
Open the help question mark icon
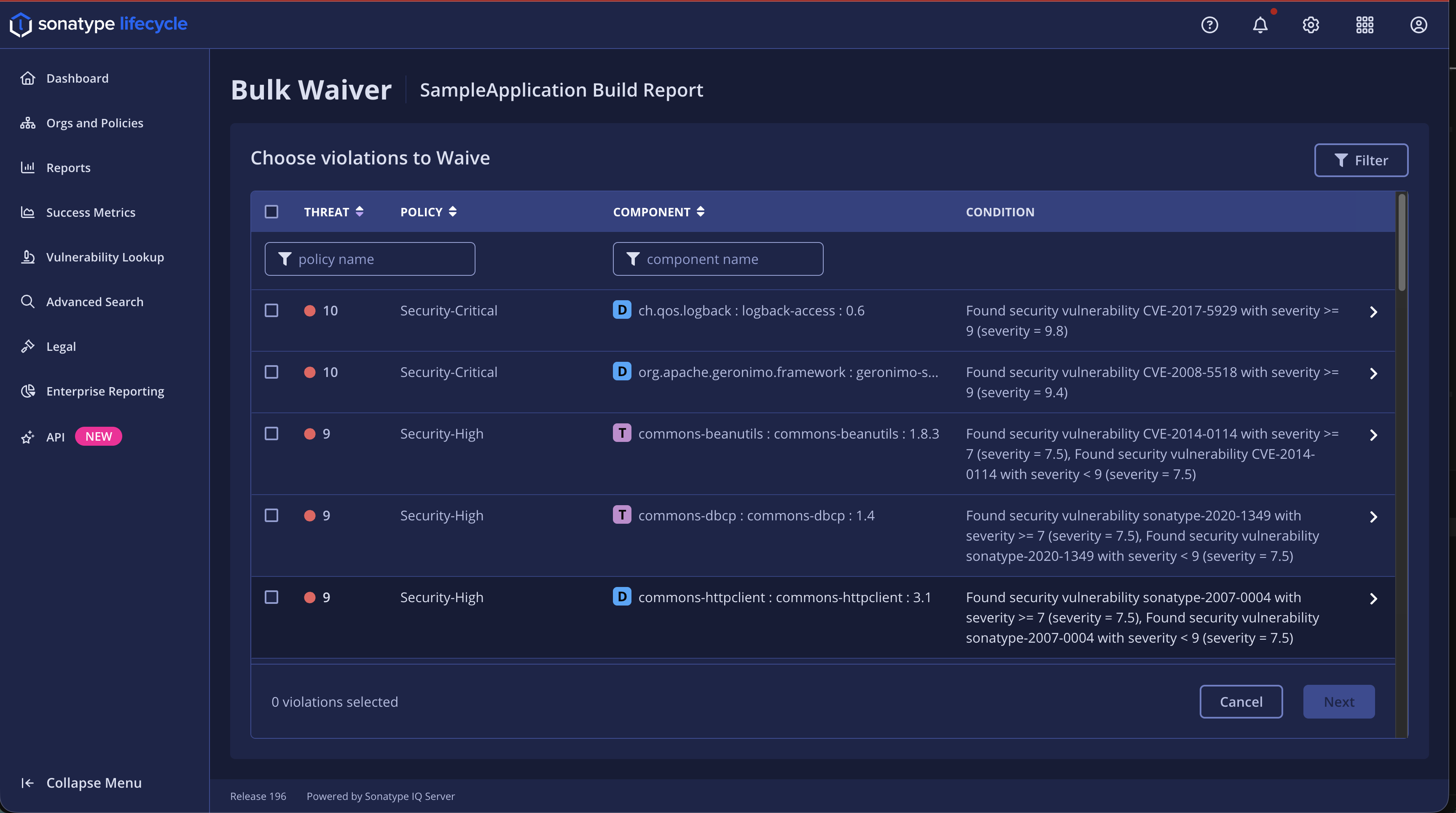click(x=1209, y=25)
